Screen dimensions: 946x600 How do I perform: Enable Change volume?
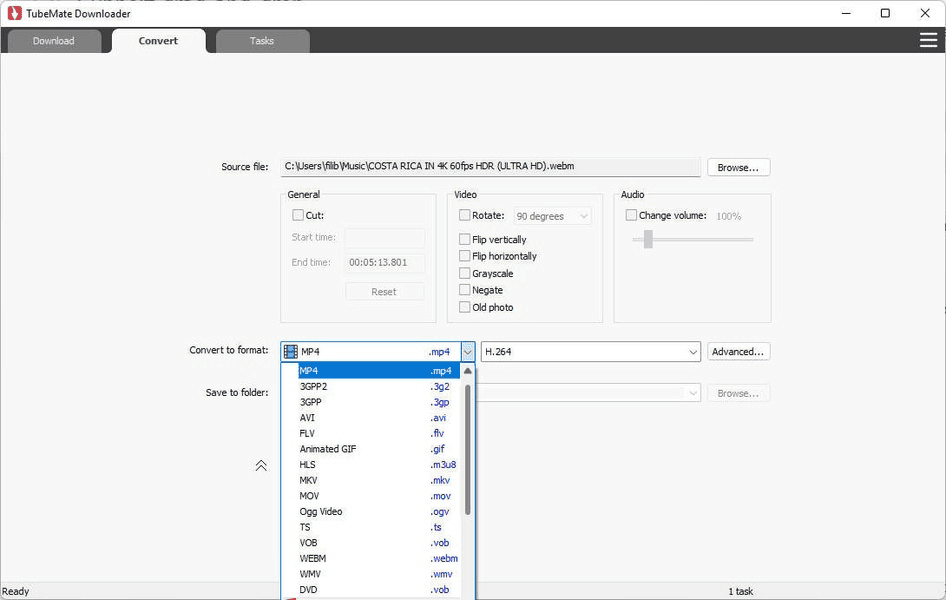631,214
